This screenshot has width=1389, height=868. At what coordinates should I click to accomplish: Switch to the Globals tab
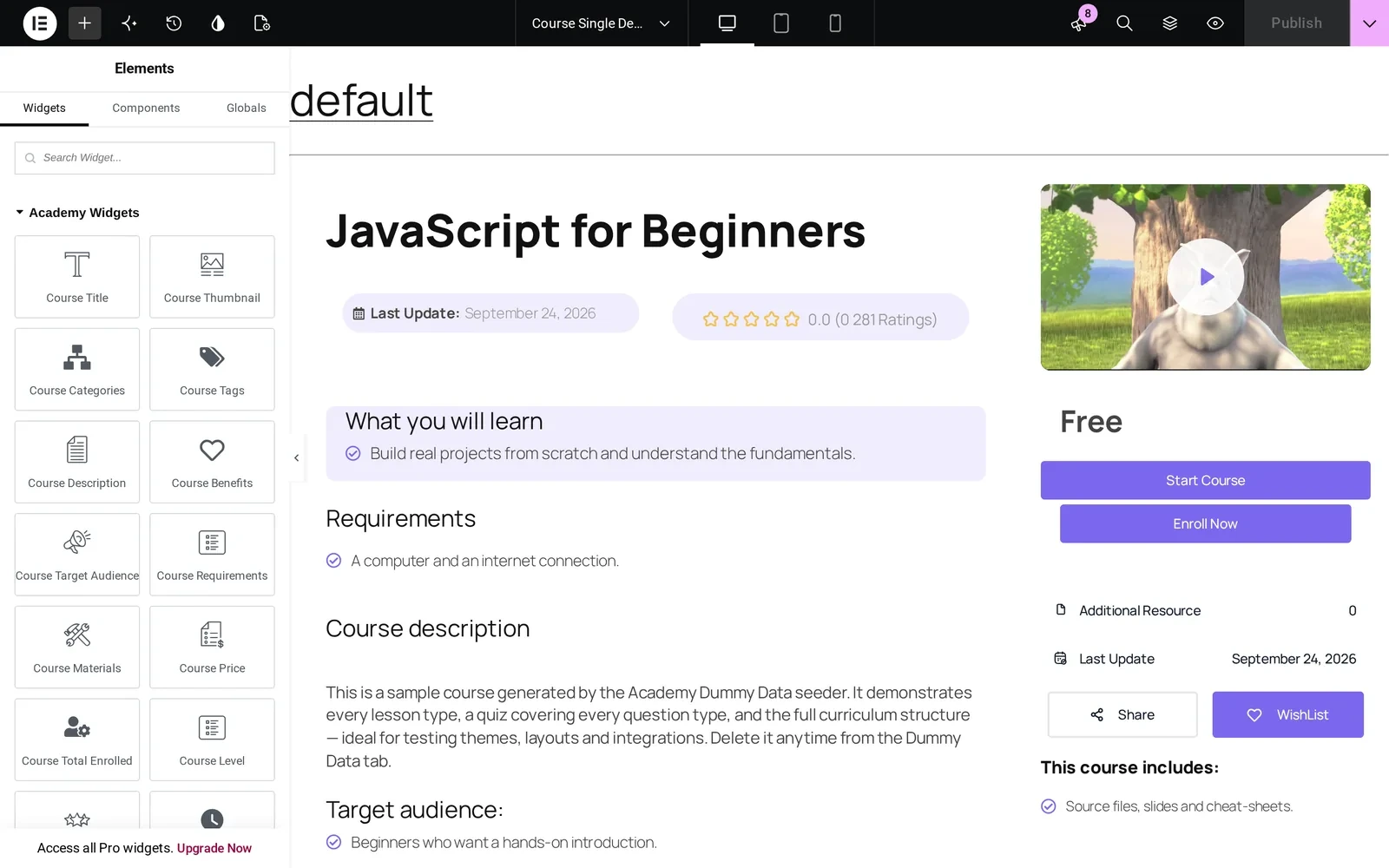tap(247, 108)
